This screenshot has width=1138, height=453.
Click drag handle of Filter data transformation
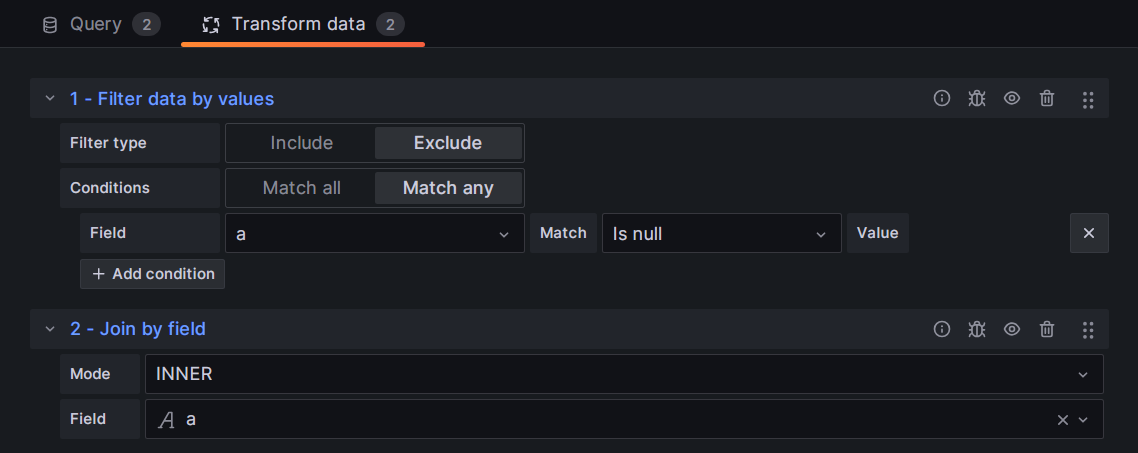point(1088,99)
